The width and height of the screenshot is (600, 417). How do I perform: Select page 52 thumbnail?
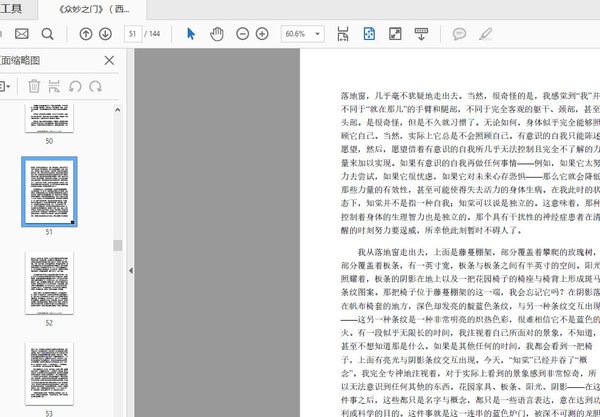[50, 282]
